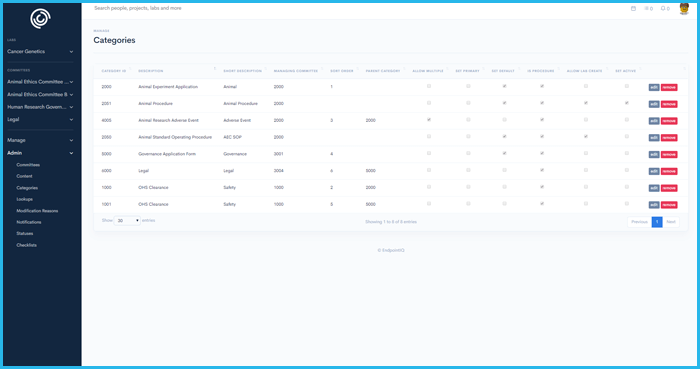Open Modification Reasons in Admin menu
The image size is (700, 369).
click(x=37, y=211)
